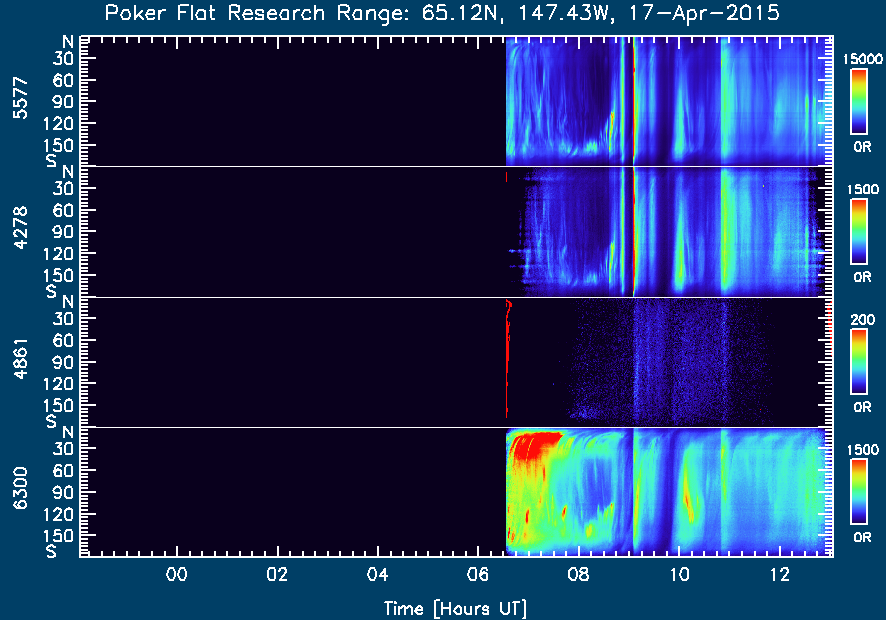Click the 08 hour tick label
The width and height of the screenshot is (886, 620).
579,575
